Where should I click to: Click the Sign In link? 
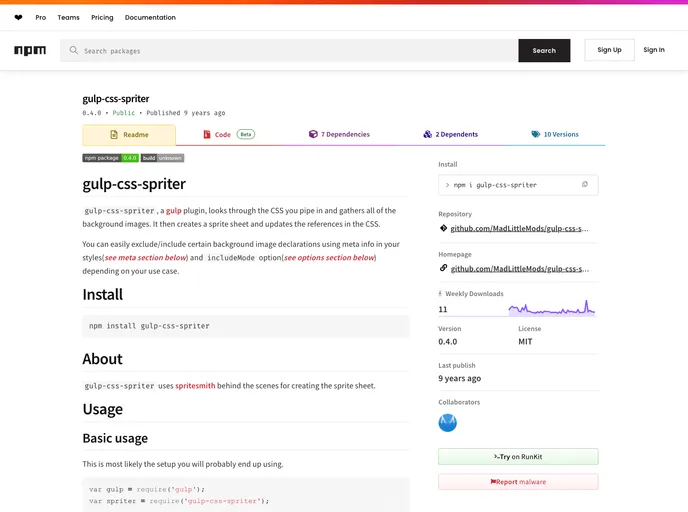click(x=654, y=50)
